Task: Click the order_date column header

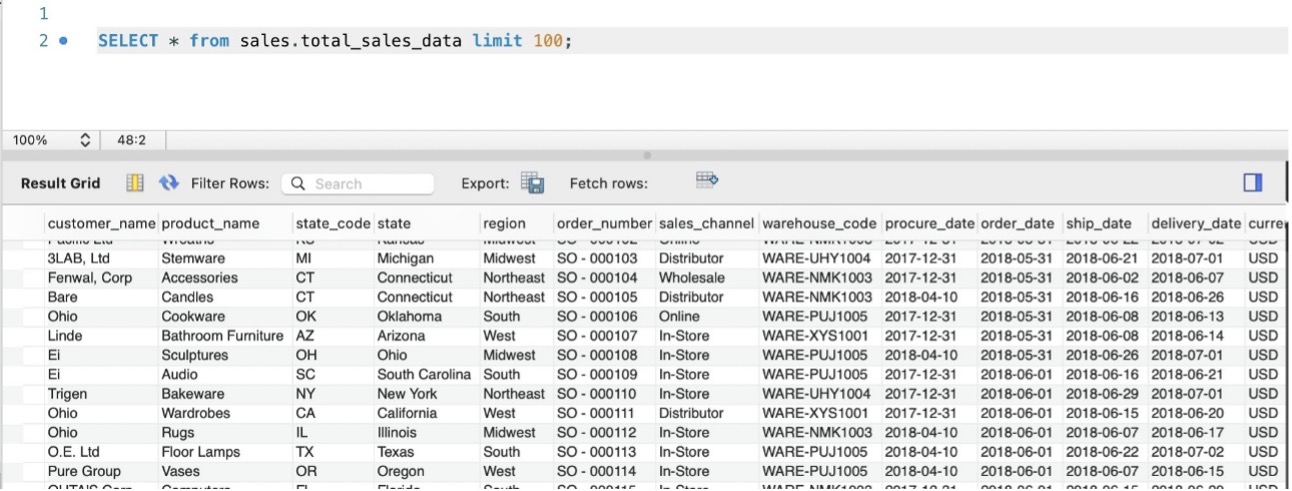Action: click(x=1017, y=223)
